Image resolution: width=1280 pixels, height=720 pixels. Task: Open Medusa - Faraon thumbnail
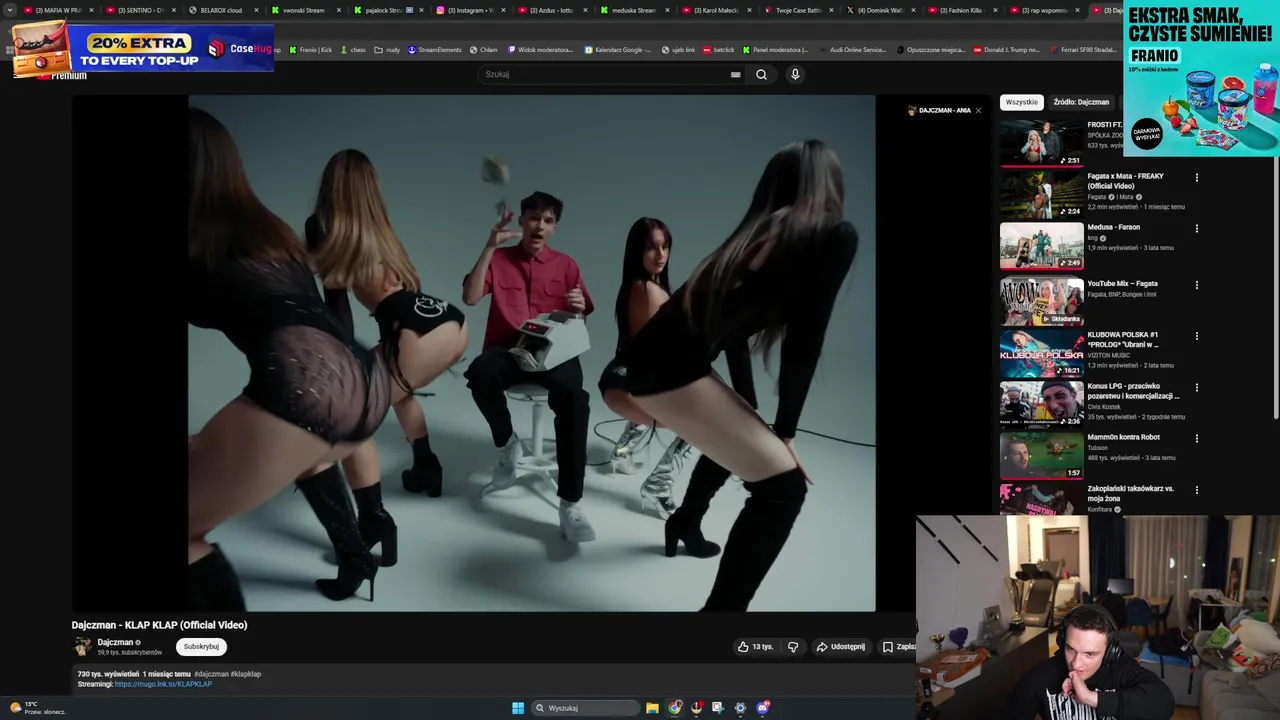(1042, 245)
